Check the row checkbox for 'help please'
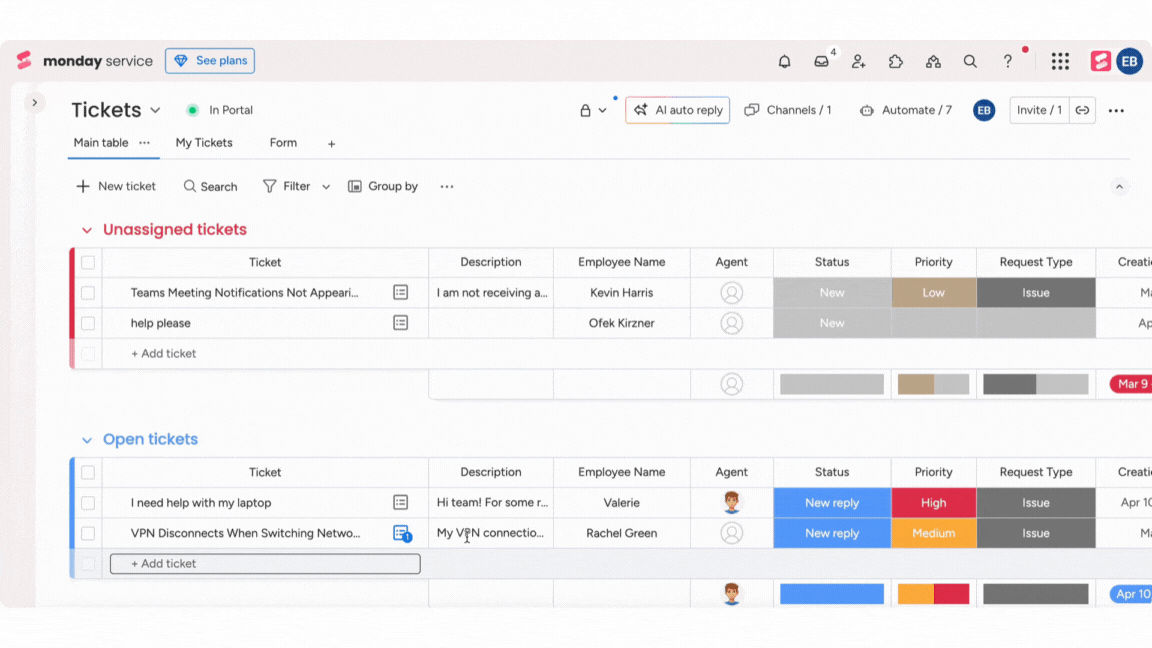 [x=88, y=322]
